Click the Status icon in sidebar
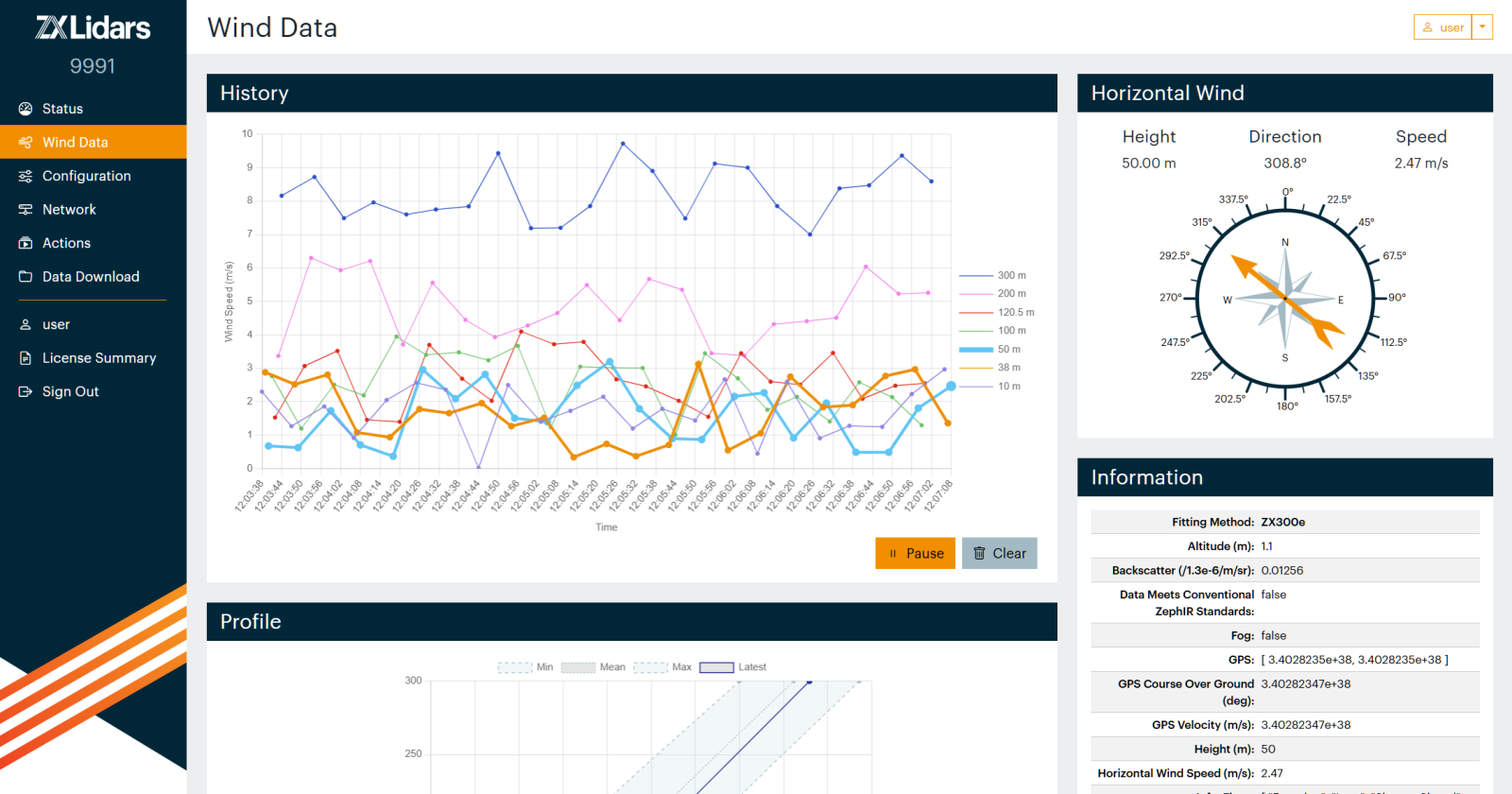This screenshot has height=794, width=1512. pos(26,109)
